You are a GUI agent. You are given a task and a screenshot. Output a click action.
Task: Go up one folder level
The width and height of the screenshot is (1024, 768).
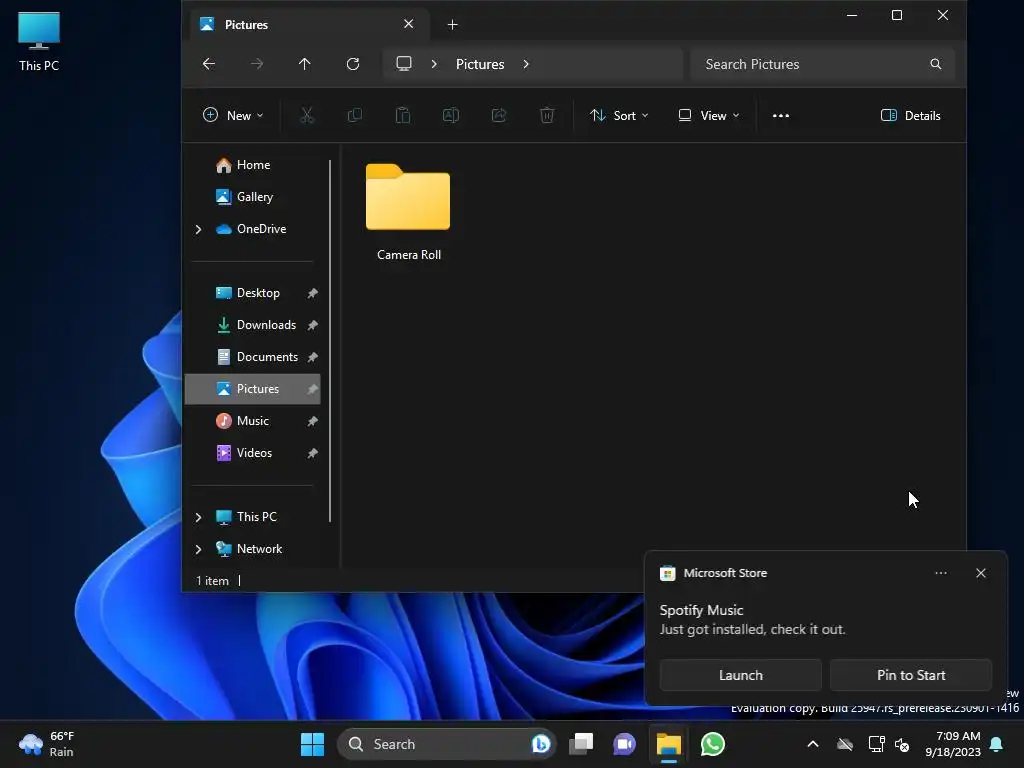pyautogui.click(x=304, y=64)
